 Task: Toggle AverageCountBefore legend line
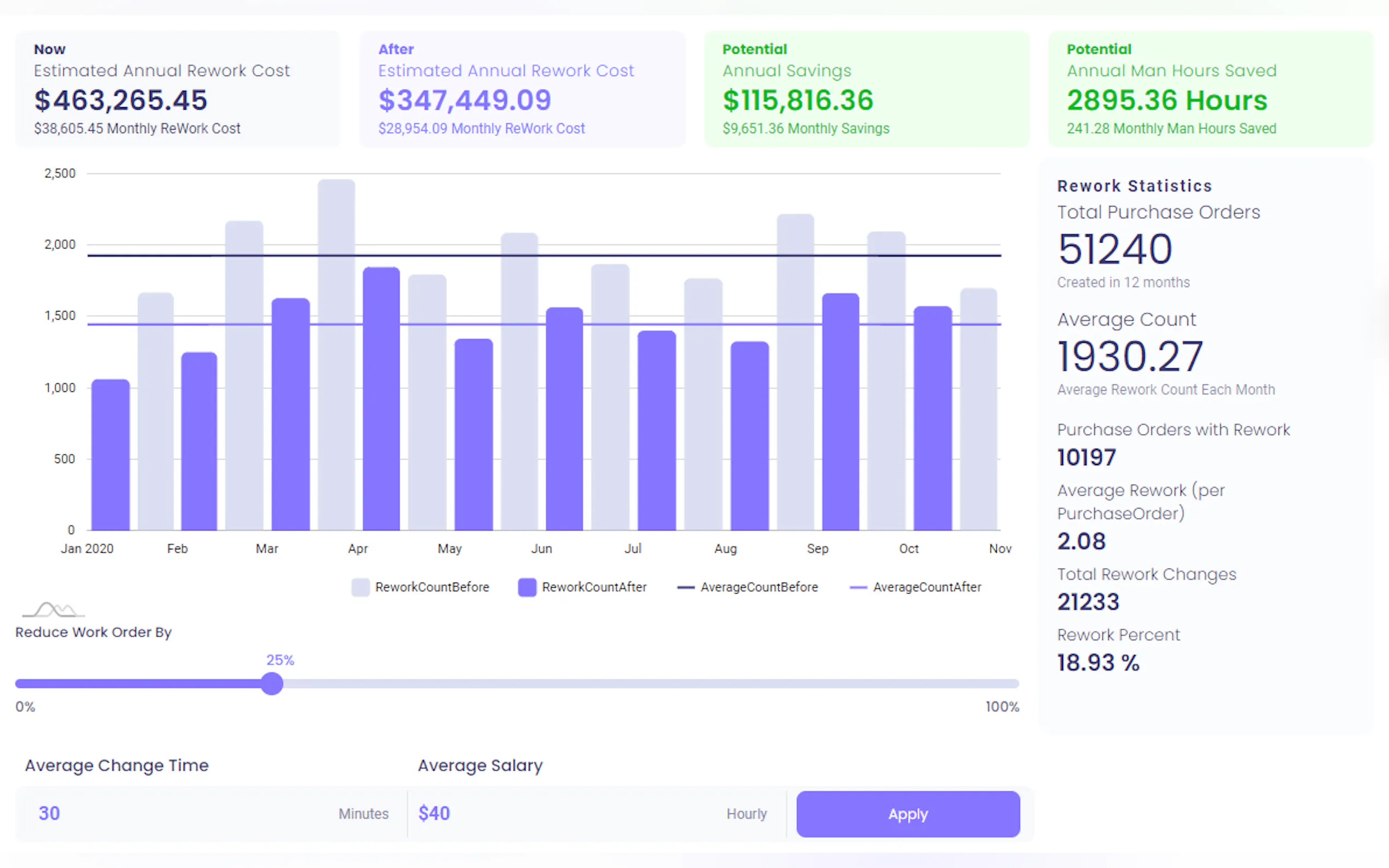686,587
